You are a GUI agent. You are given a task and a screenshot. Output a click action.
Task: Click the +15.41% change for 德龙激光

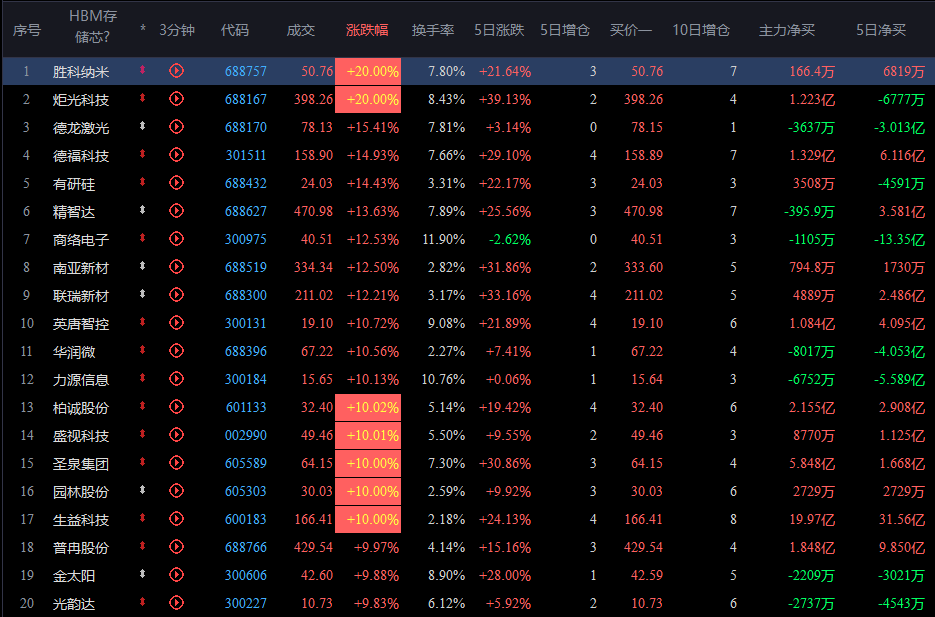(x=373, y=128)
